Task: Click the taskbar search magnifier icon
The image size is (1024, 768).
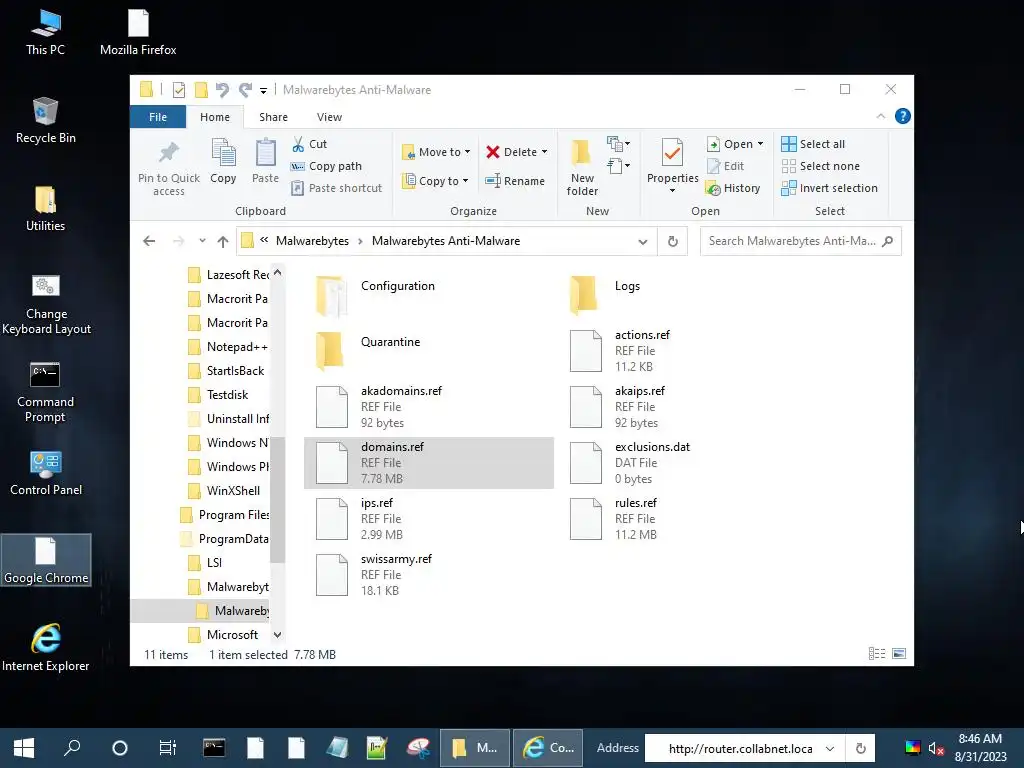Action: tap(72, 748)
